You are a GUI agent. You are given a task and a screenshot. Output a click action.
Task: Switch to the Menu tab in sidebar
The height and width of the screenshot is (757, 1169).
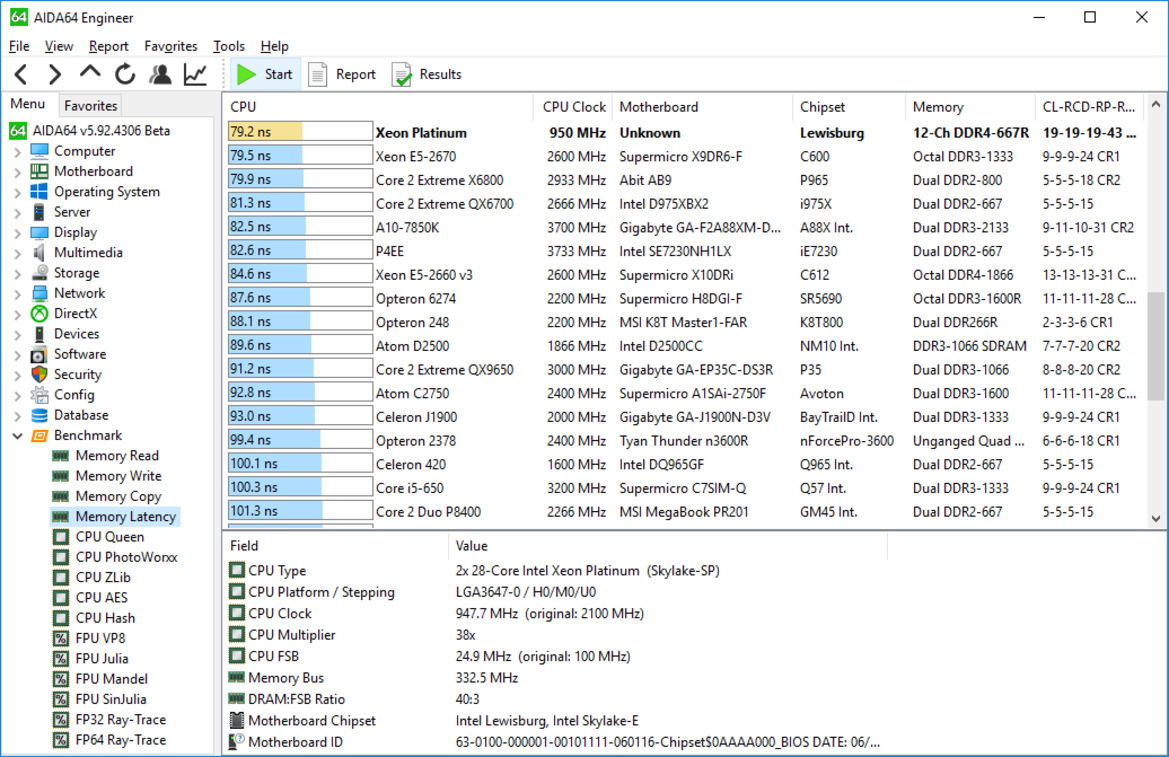coord(28,104)
